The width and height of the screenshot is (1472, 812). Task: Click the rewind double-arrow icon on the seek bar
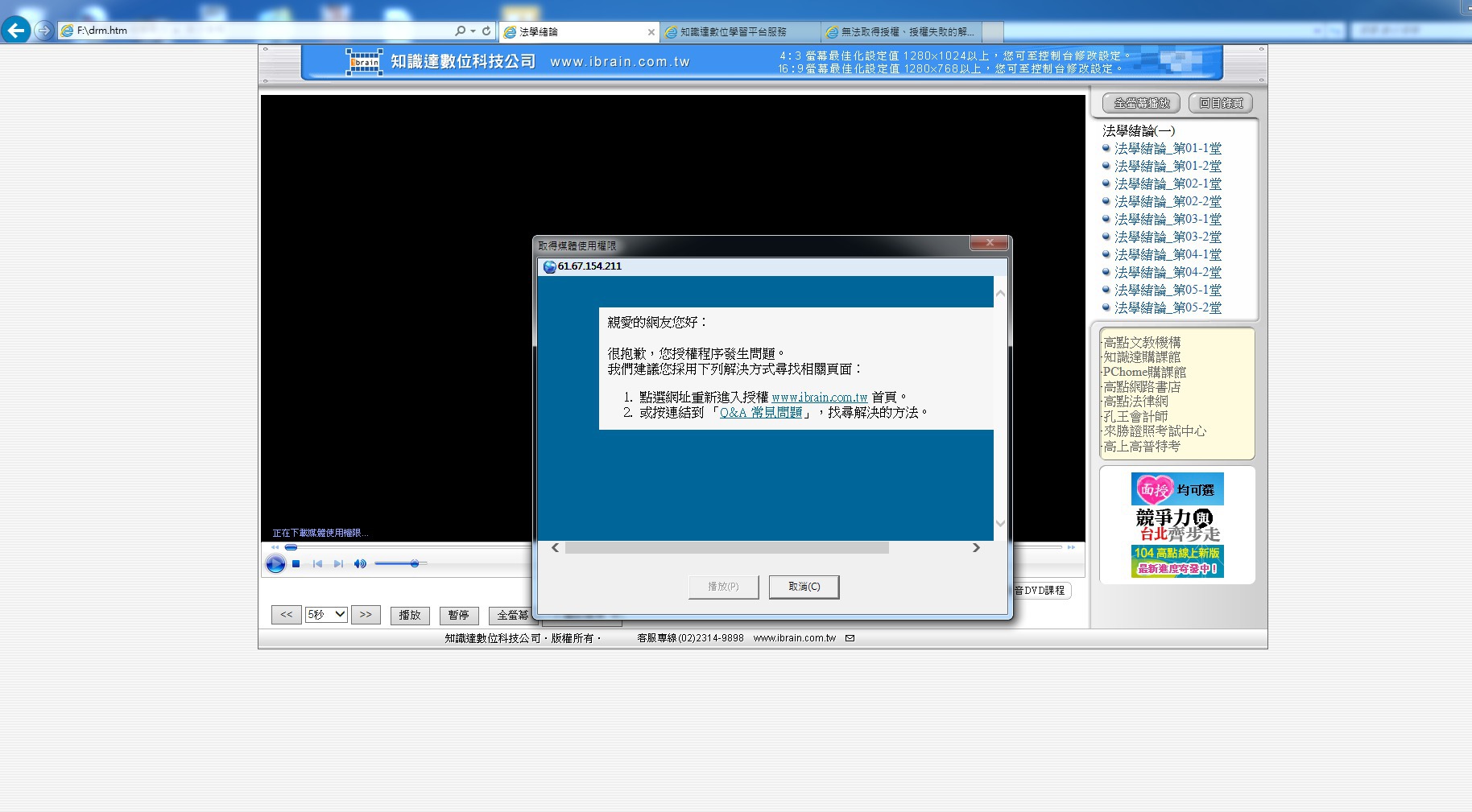pos(275,547)
